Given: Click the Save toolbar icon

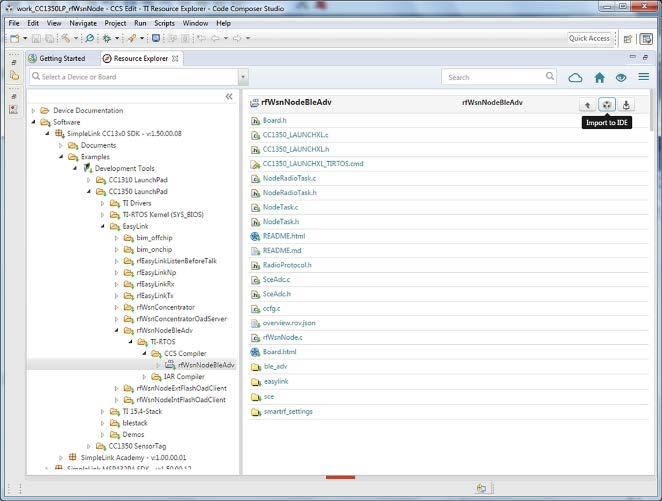Looking at the screenshot, I should click(36, 39).
